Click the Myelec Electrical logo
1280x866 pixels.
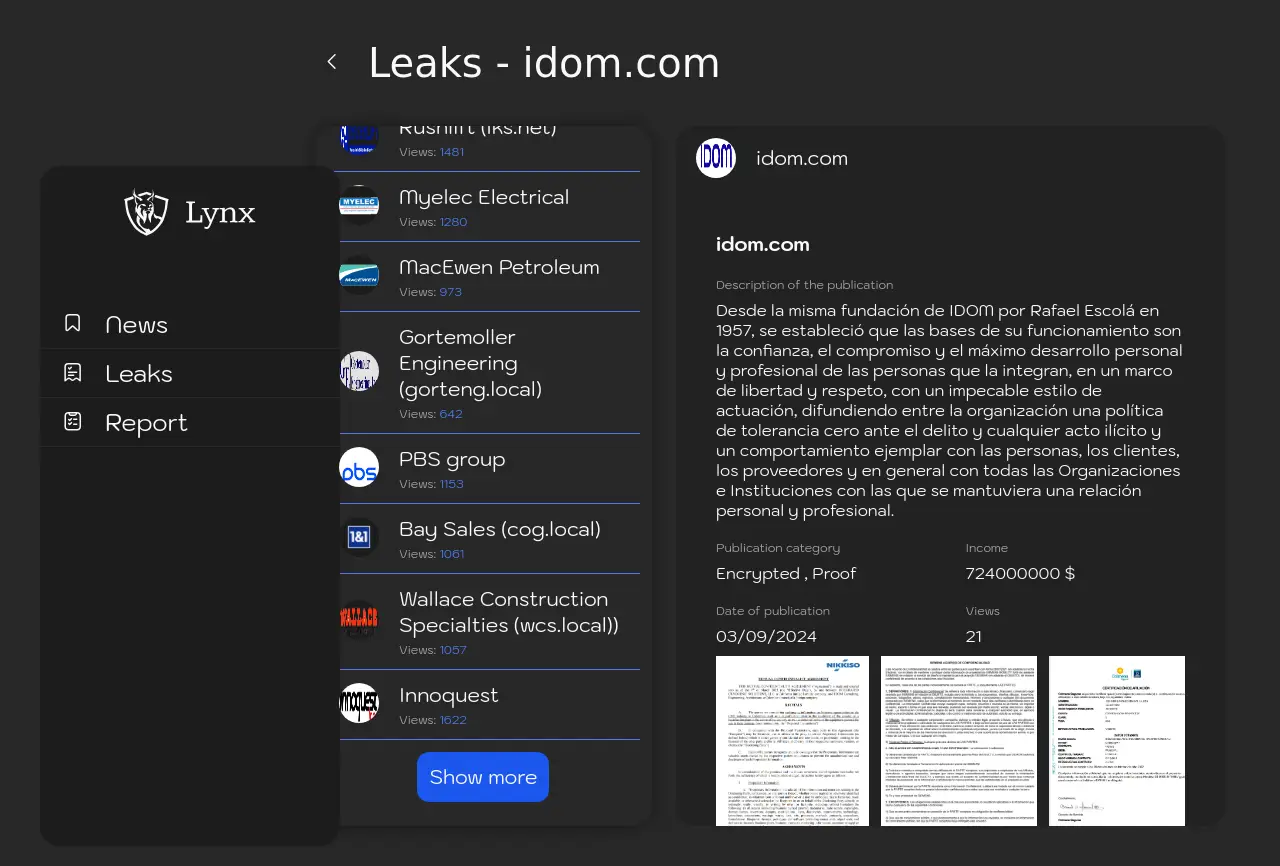click(359, 205)
